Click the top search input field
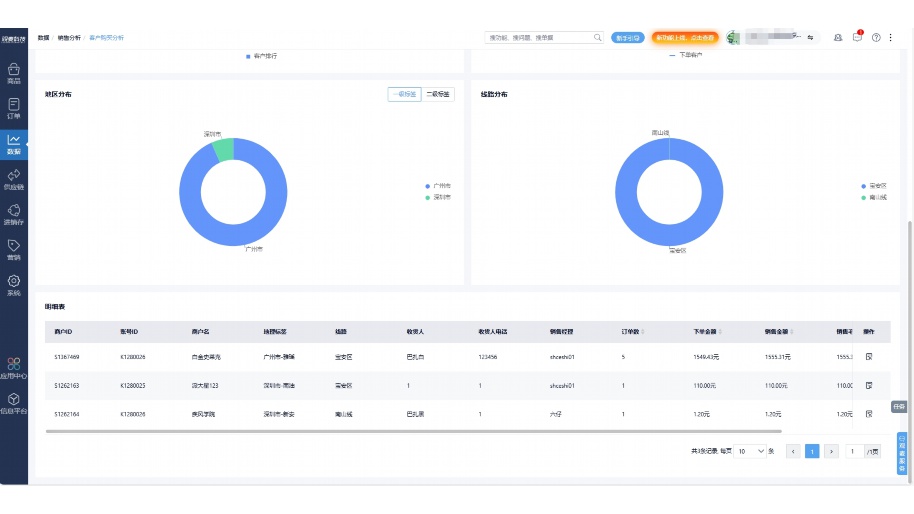This screenshot has width=914, height=514. pos(540,37)
